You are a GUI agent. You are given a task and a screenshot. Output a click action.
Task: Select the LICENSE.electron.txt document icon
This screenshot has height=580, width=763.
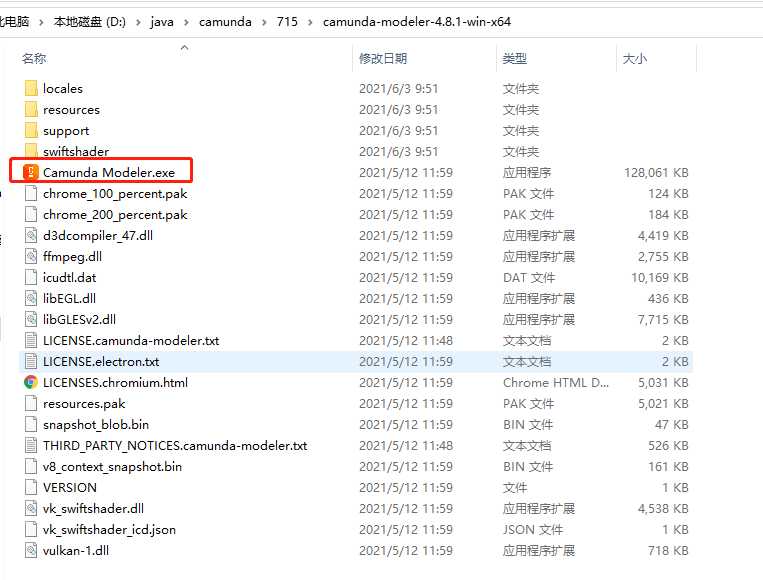click(x=31, y=362)
